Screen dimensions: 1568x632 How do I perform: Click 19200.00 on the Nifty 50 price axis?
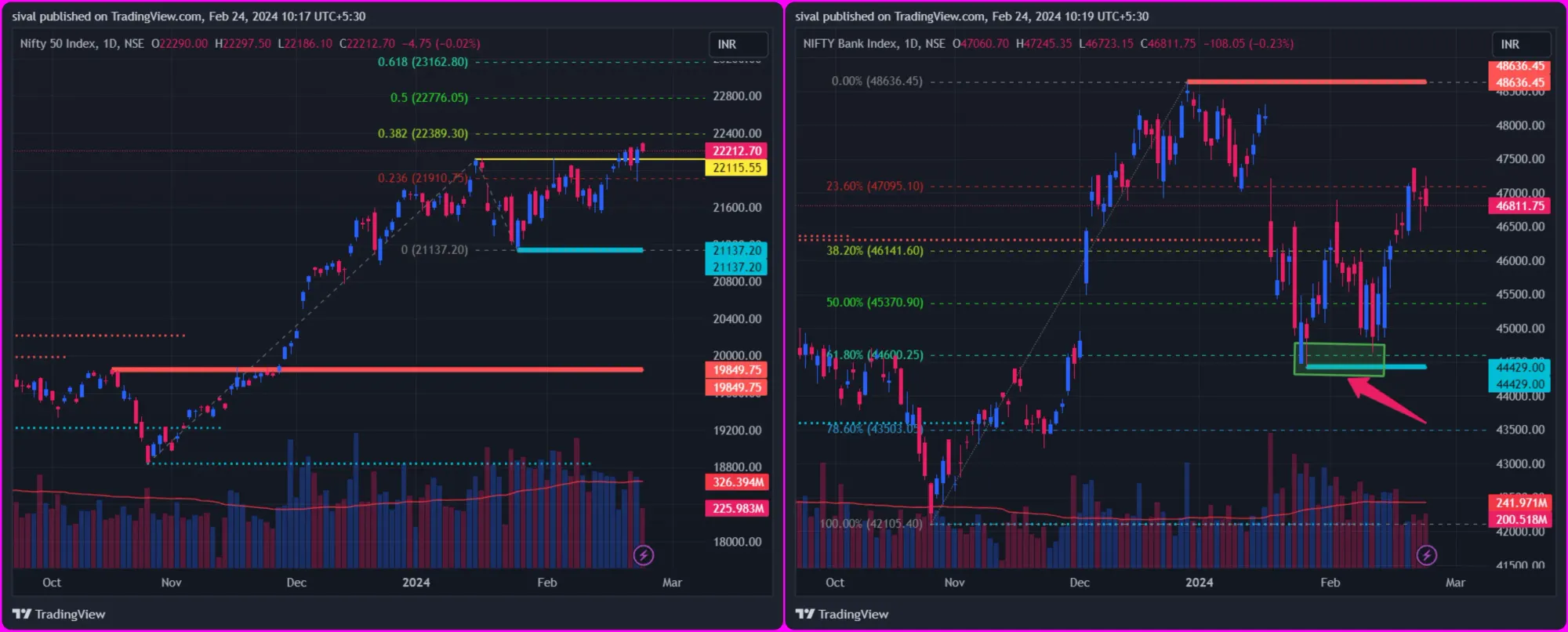(737, 430)
